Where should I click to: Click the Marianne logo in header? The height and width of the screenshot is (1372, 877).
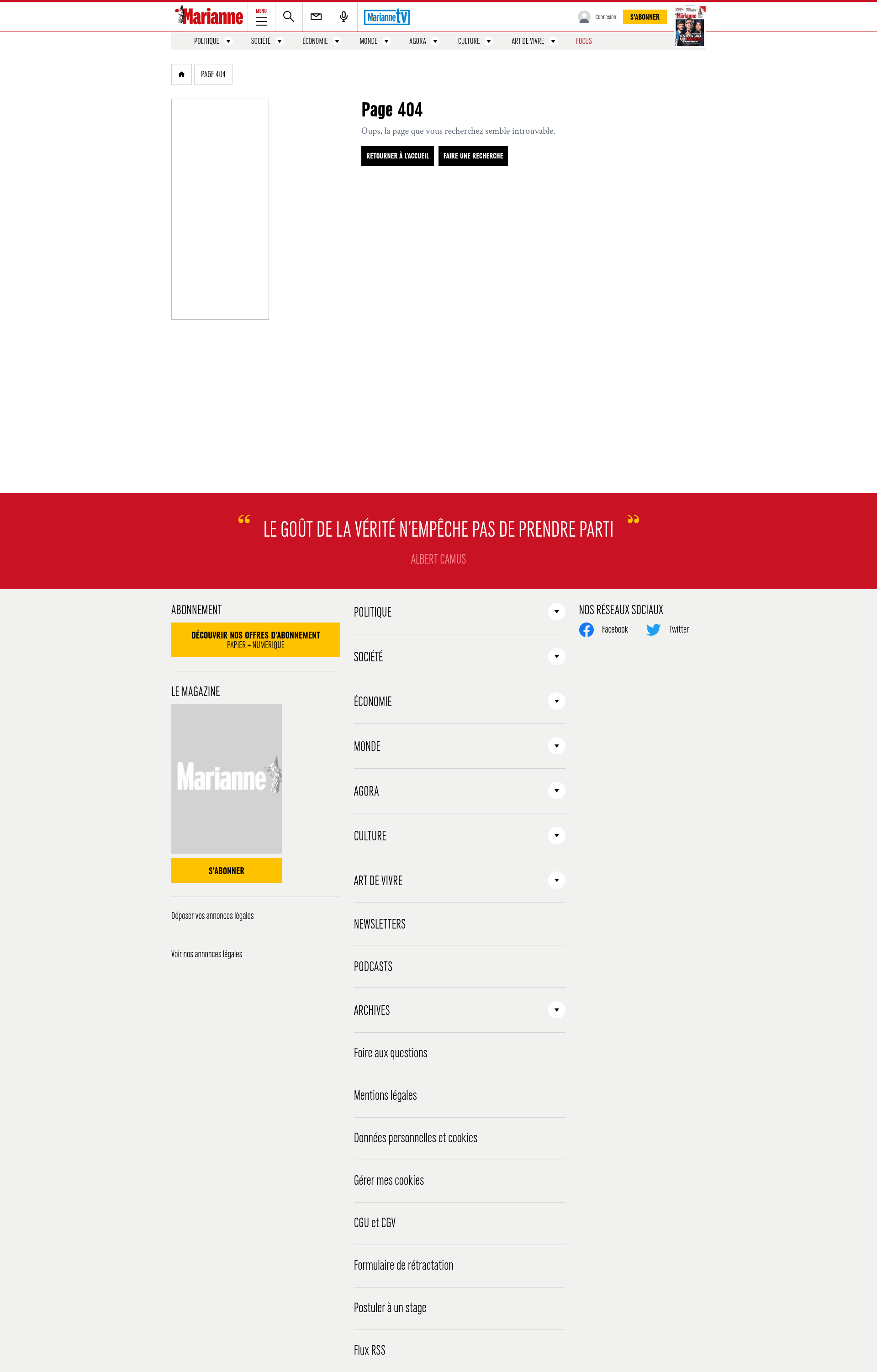pyautogui.click(x=209, y=16)
